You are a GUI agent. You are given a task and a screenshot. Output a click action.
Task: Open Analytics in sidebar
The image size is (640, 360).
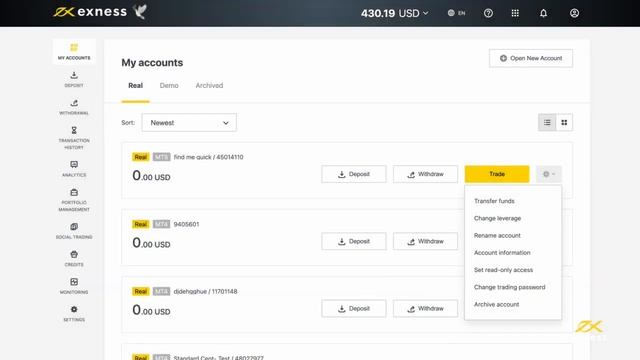tap(74, 169)
